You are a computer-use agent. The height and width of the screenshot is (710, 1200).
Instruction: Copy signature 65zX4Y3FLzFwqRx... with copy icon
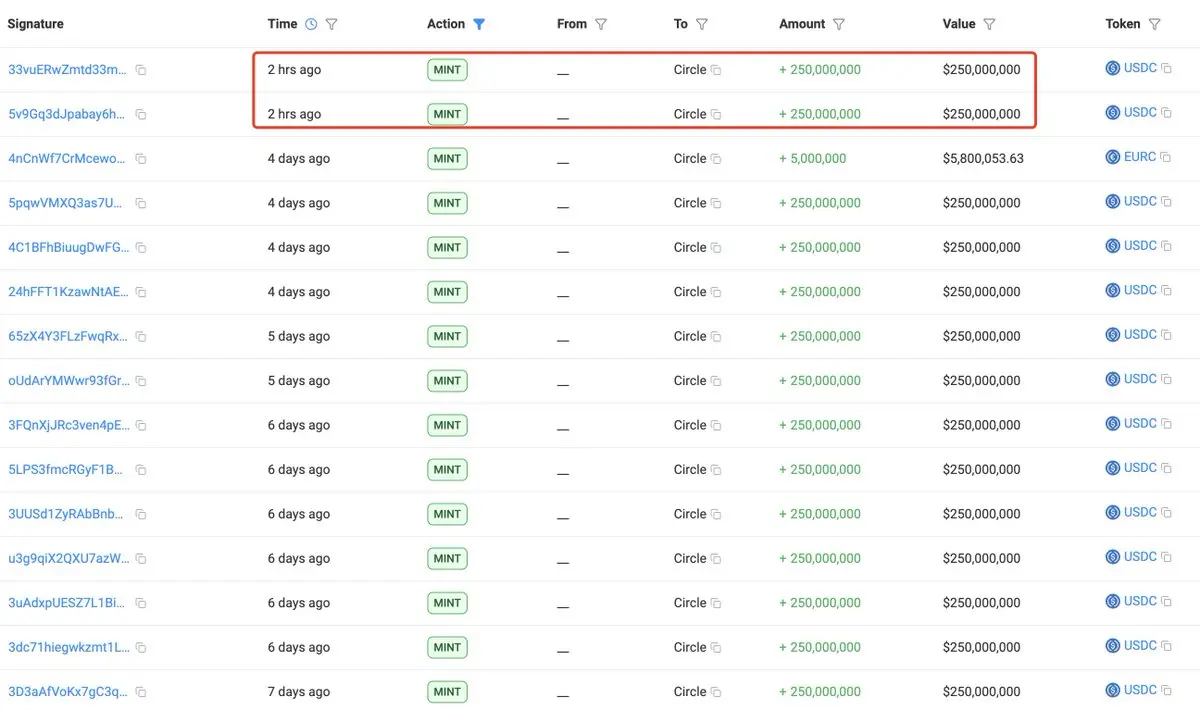pyautogui.click(x=141, y=337)
